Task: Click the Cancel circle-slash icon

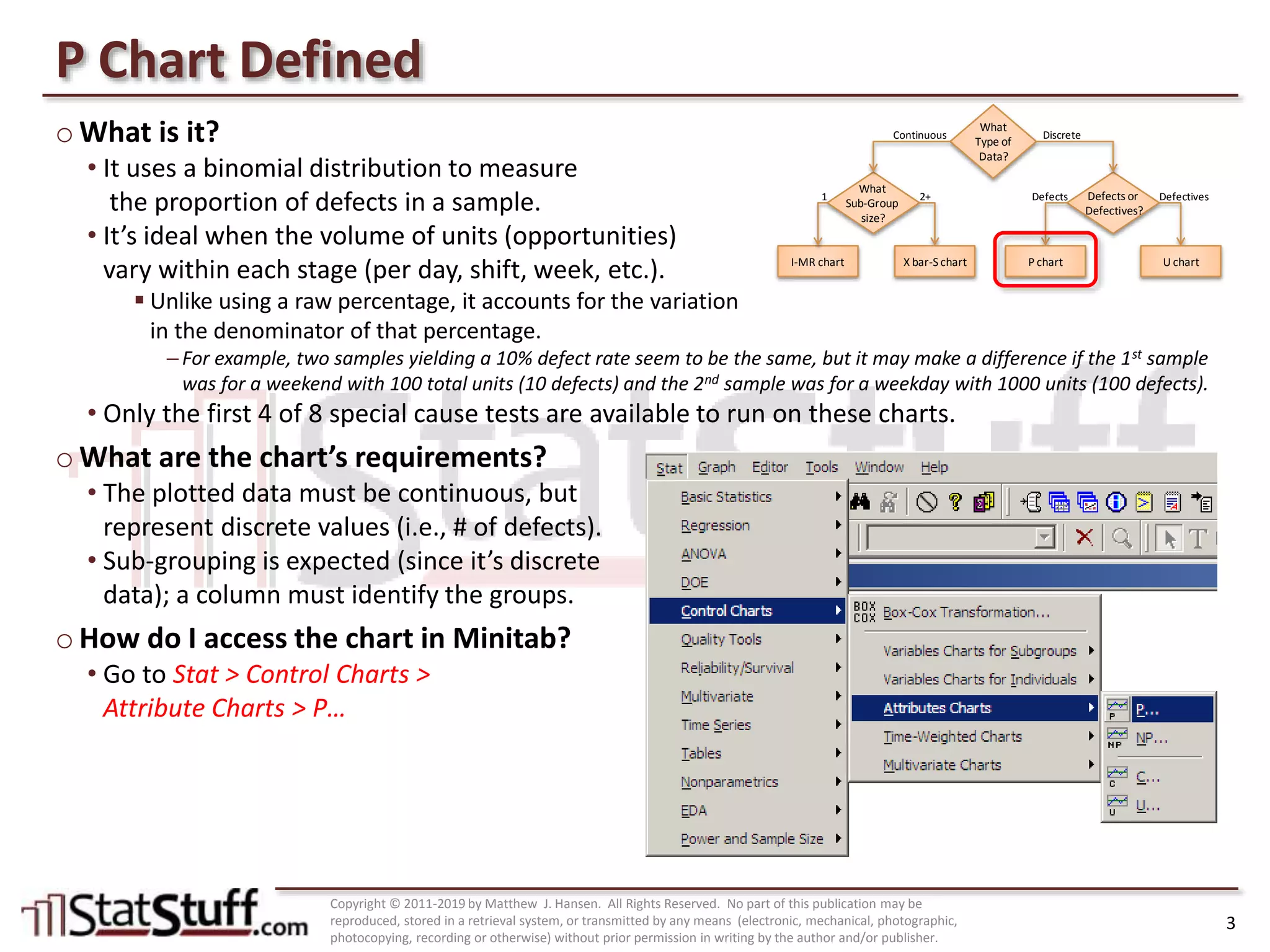Action: click(x=926, y=501)
